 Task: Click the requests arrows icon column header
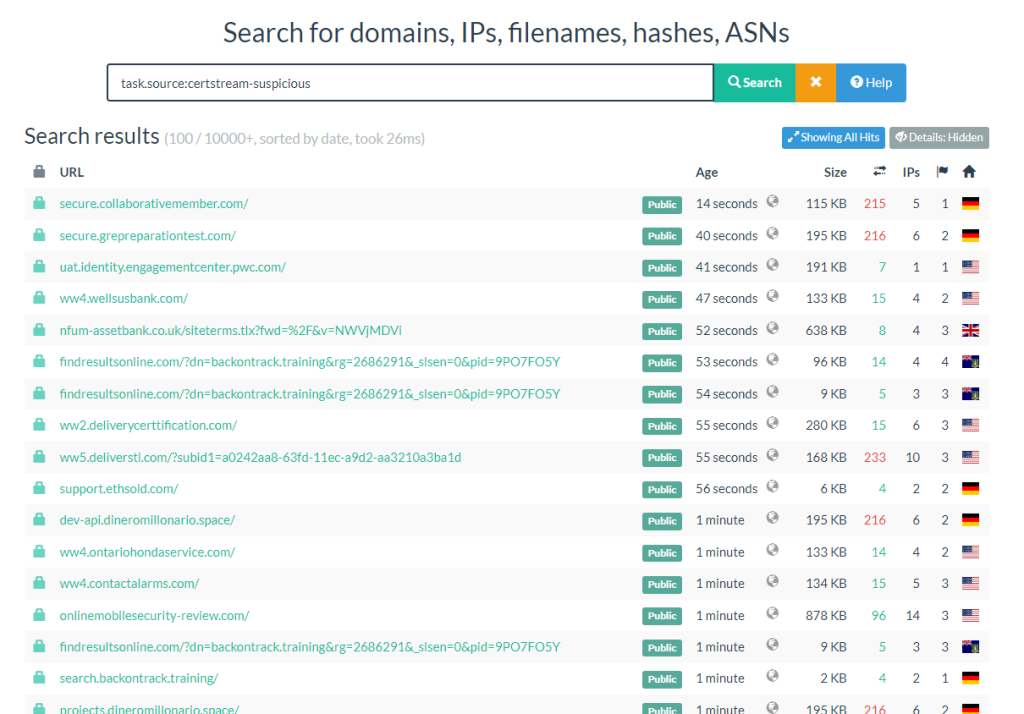pos(879,172)
